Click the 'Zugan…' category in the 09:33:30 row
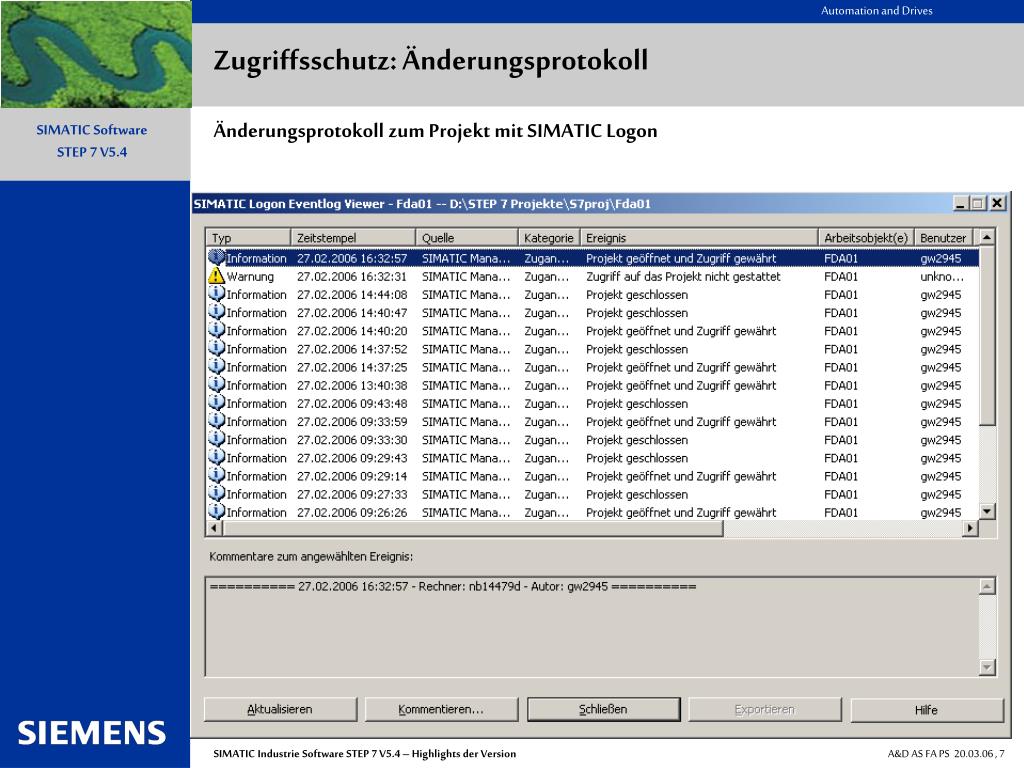The image size is (1024, 768). tap(547, 440)
